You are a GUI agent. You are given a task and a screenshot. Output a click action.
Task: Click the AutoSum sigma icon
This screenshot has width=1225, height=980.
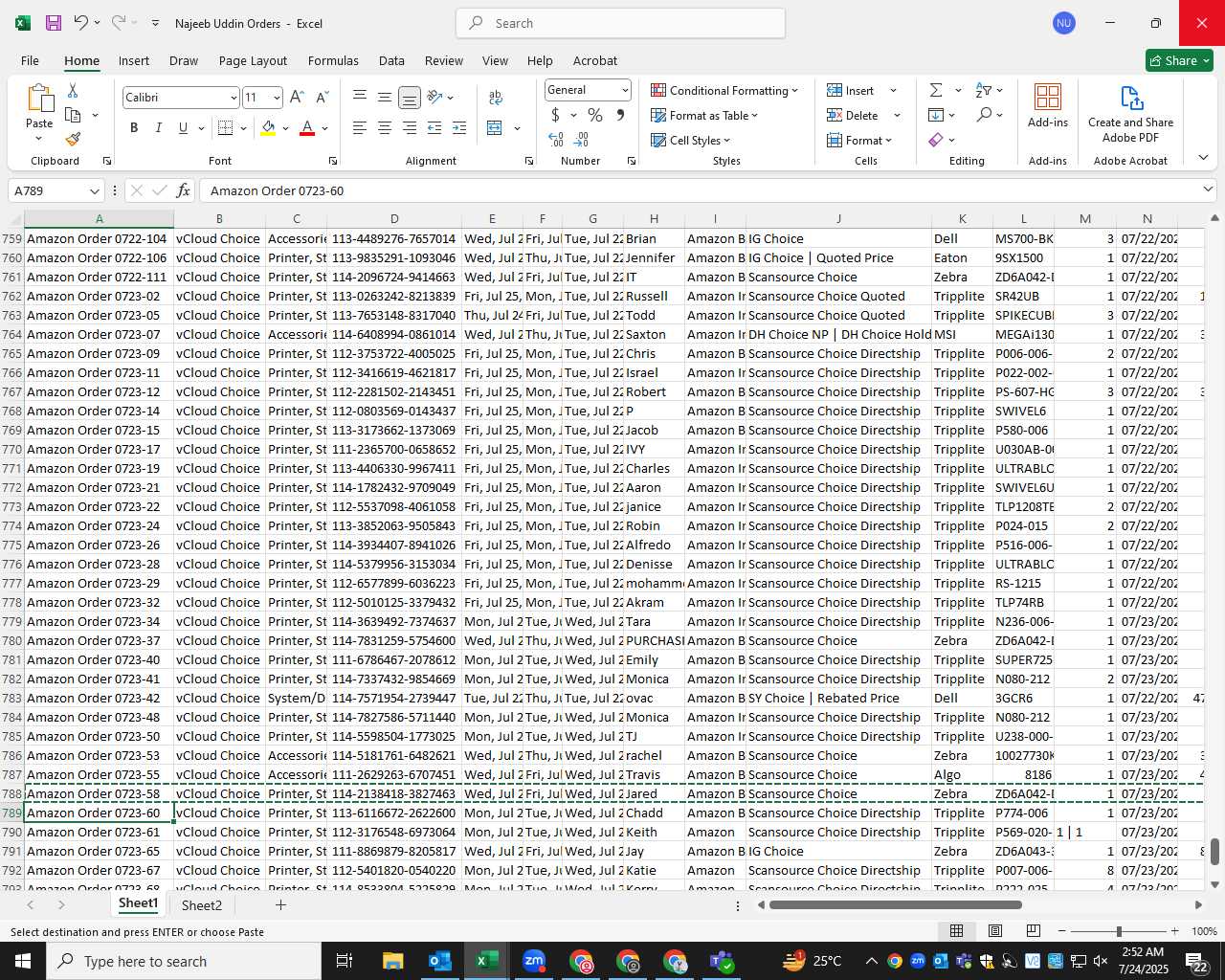coord(936,90)
